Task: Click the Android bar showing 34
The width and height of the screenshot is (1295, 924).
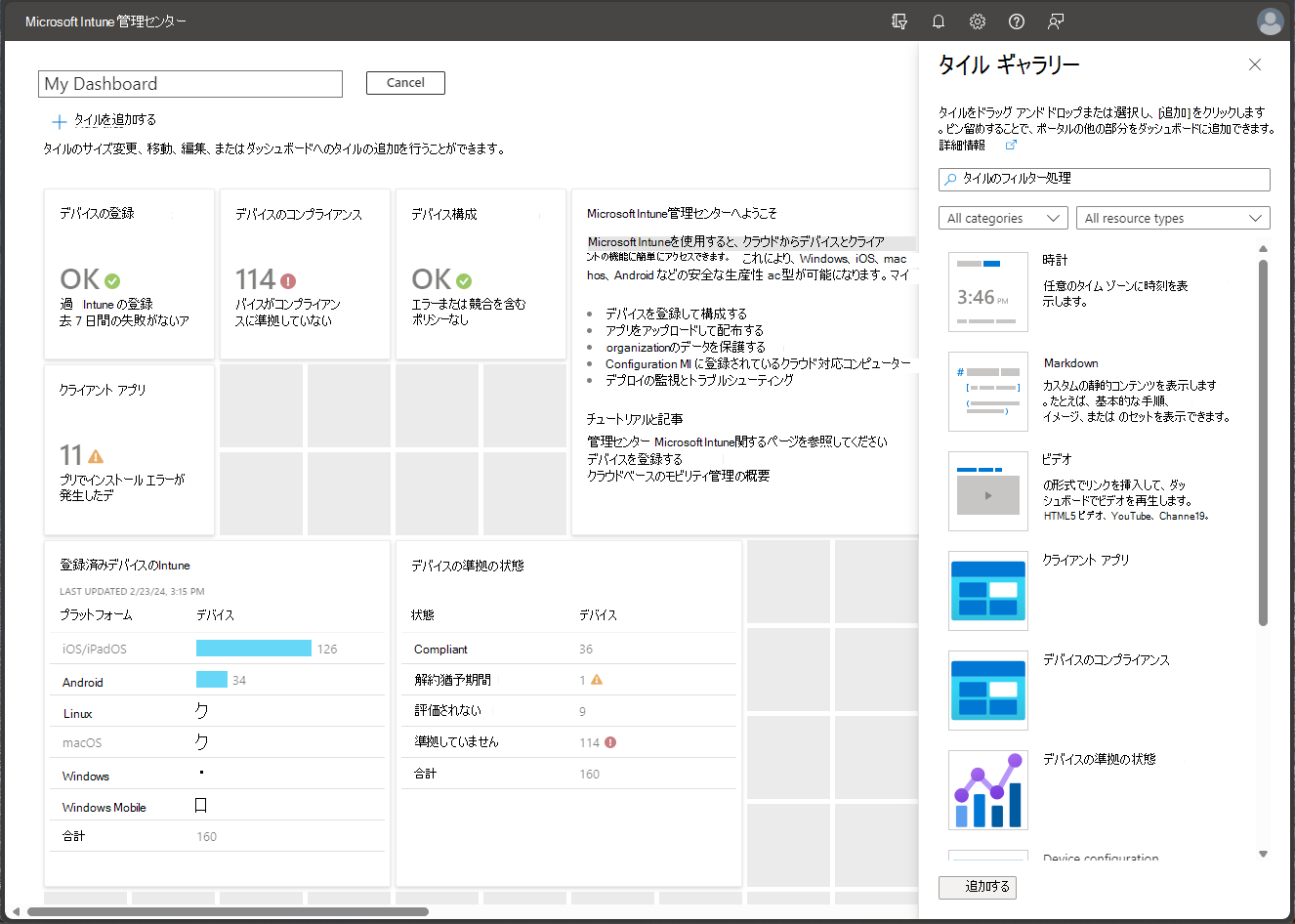Action: point(212,680)
